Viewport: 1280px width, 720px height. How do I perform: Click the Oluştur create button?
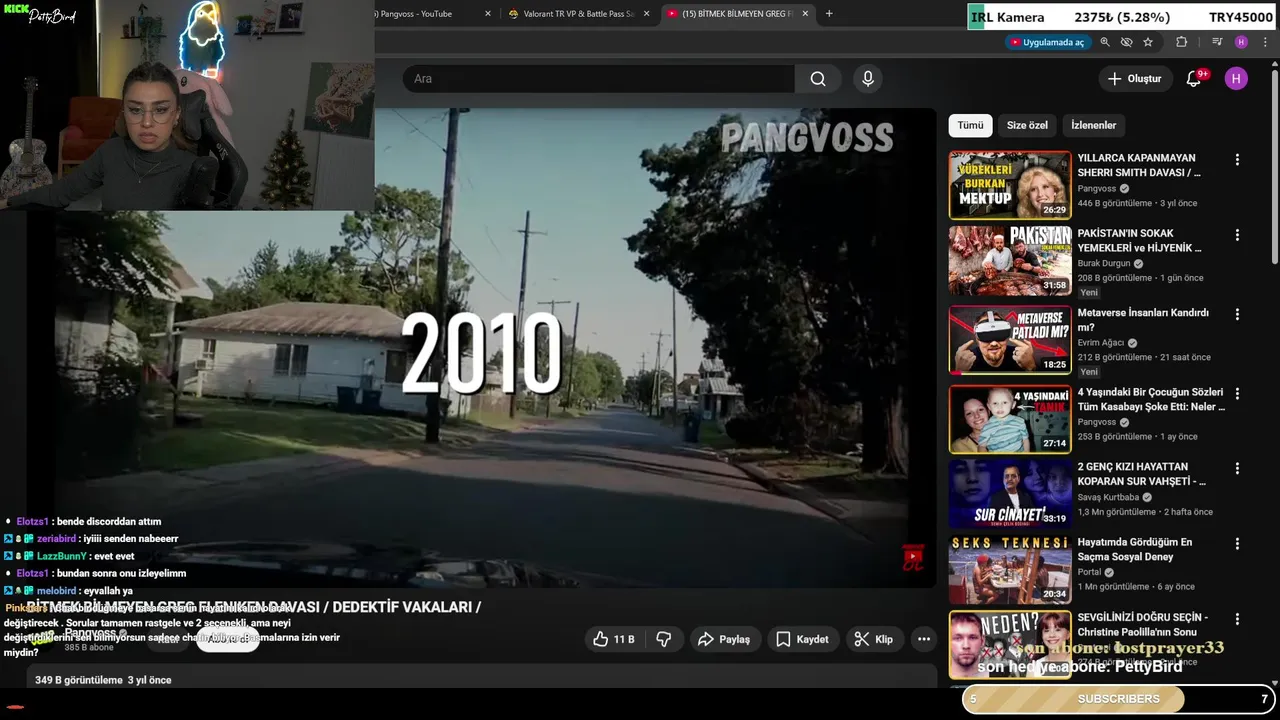(1135, 79)
